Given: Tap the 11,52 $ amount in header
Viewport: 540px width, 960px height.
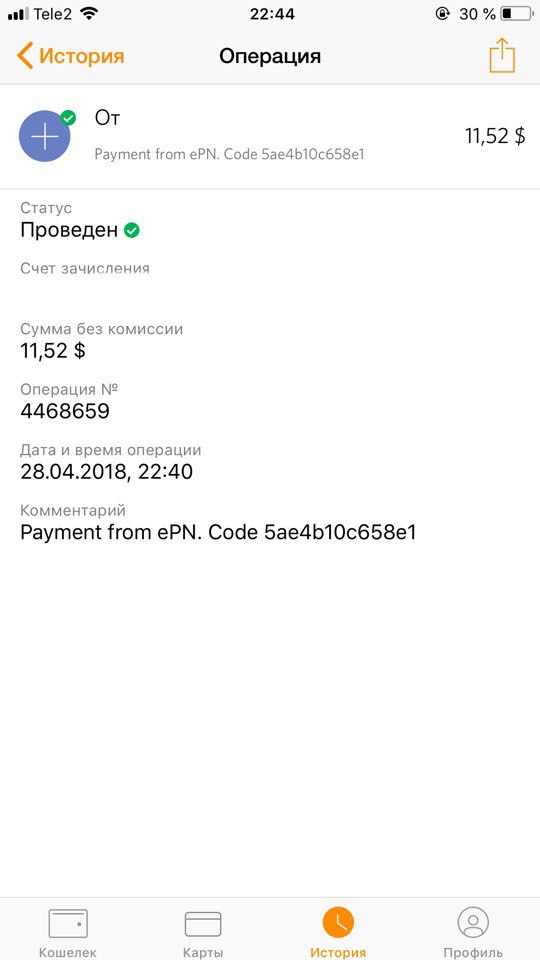Looking at the screenshot, I should coord(495,136).
